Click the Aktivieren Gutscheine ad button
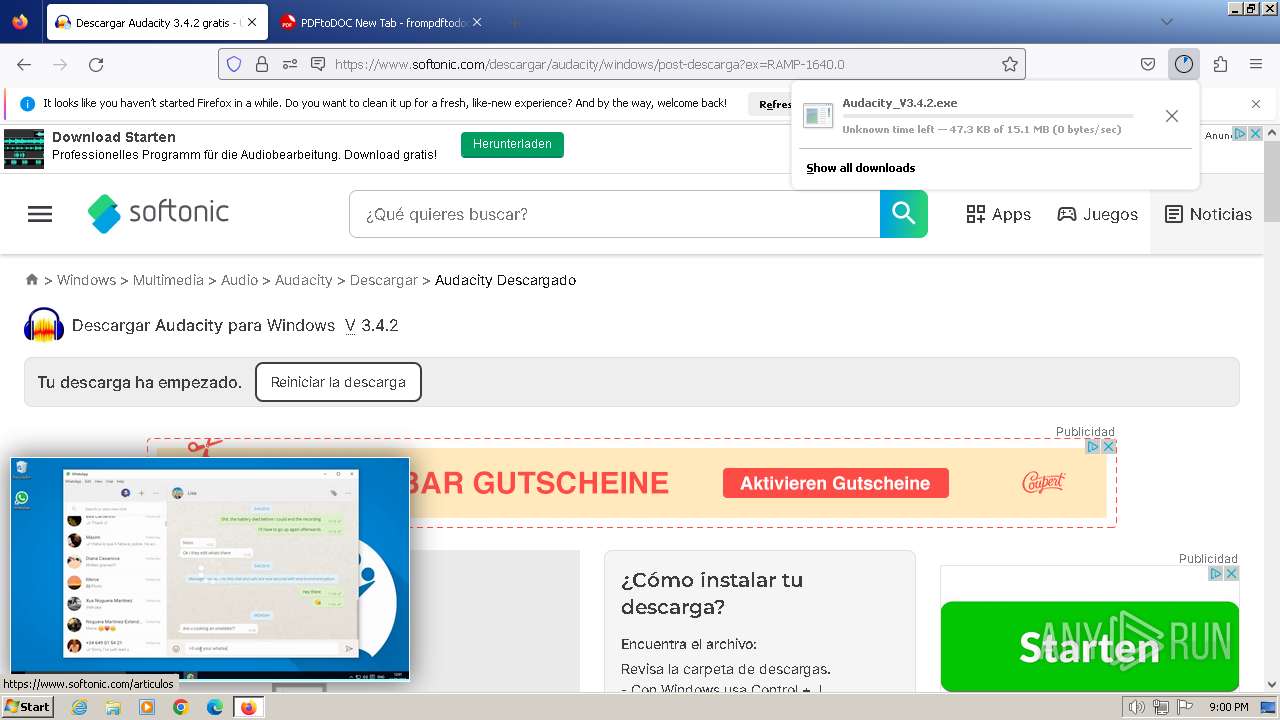This screenshot has height=720, width=1280. 835,483
